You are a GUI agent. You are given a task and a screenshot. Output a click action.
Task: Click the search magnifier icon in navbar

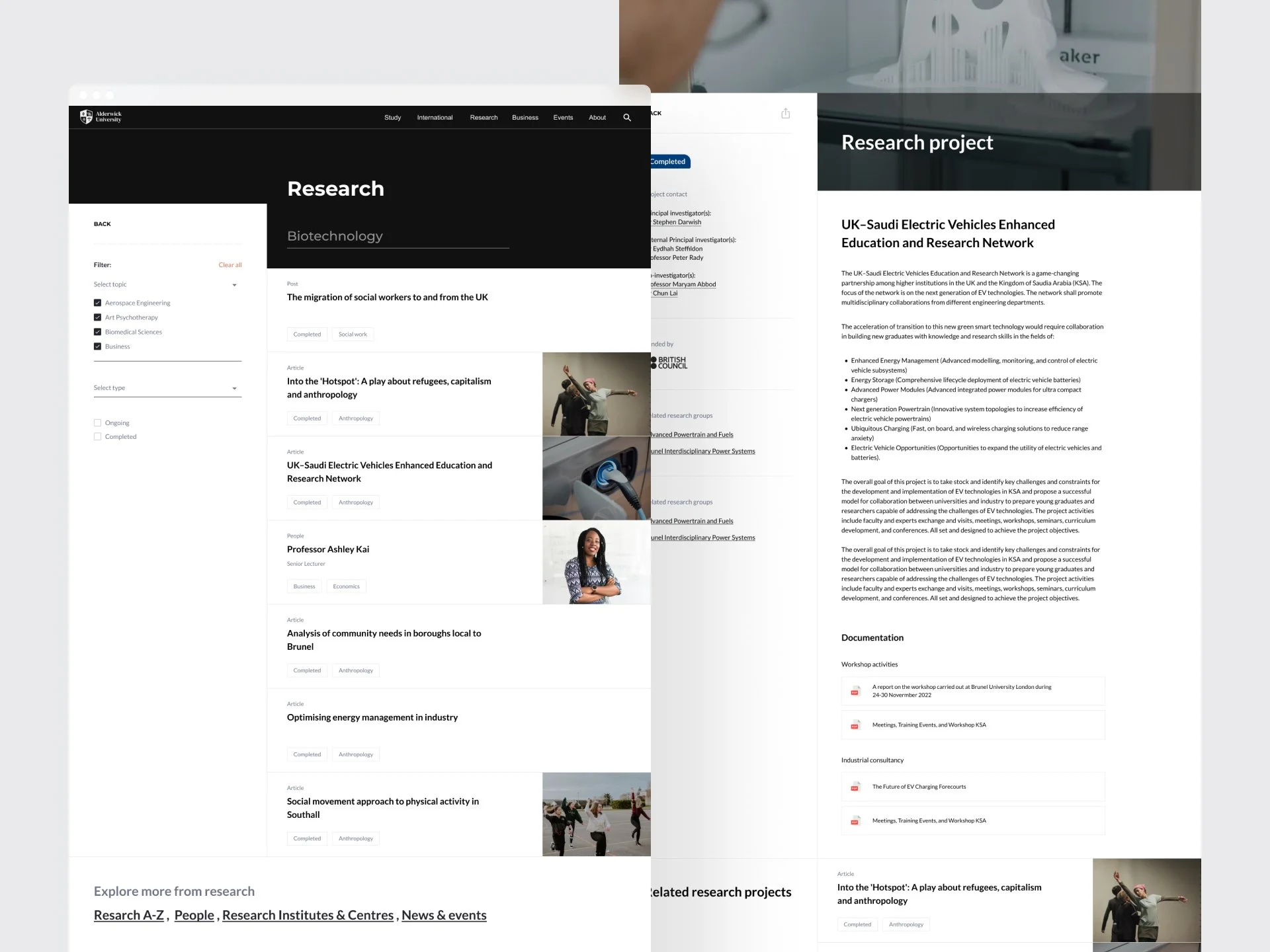(x=627, y=118)
